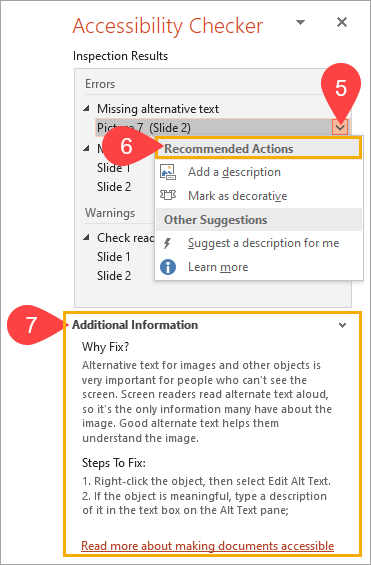Collapse the Check reading order group triangle
Viewport: 371px width, 565px height.
[x=86, y=237]
